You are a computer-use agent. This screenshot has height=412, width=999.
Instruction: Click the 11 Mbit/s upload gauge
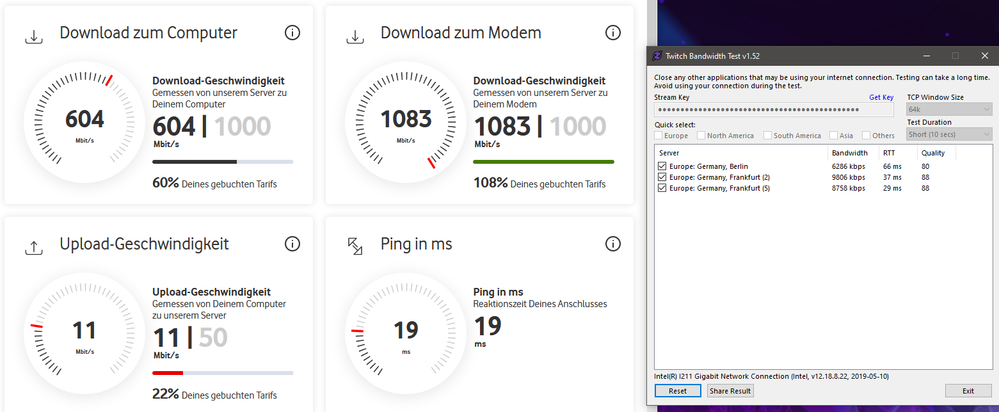pos(84,333)
